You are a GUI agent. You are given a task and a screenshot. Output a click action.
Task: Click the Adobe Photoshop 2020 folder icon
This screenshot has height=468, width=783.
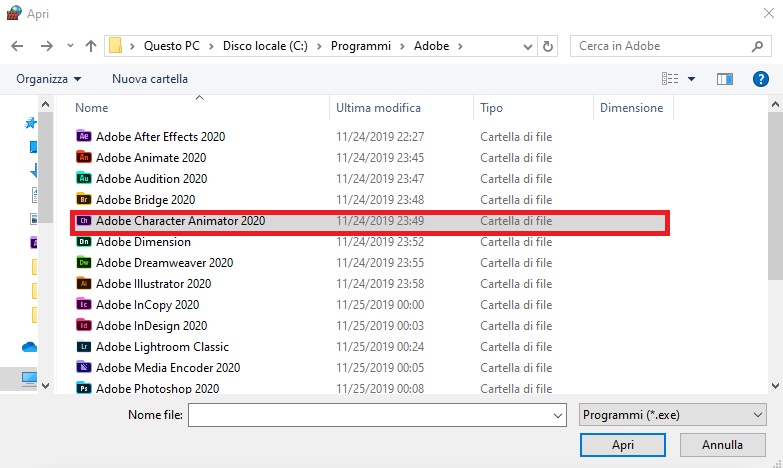(x=83, y=388)
